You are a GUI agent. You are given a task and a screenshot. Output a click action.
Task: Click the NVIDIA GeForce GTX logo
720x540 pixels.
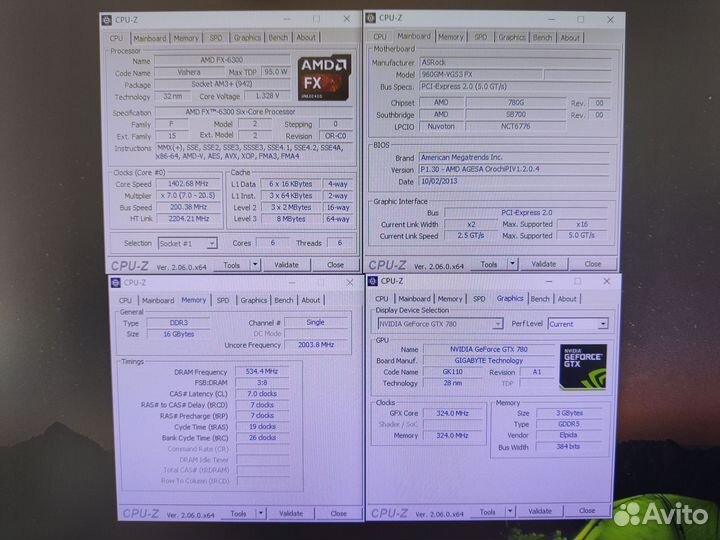[583, 366]
